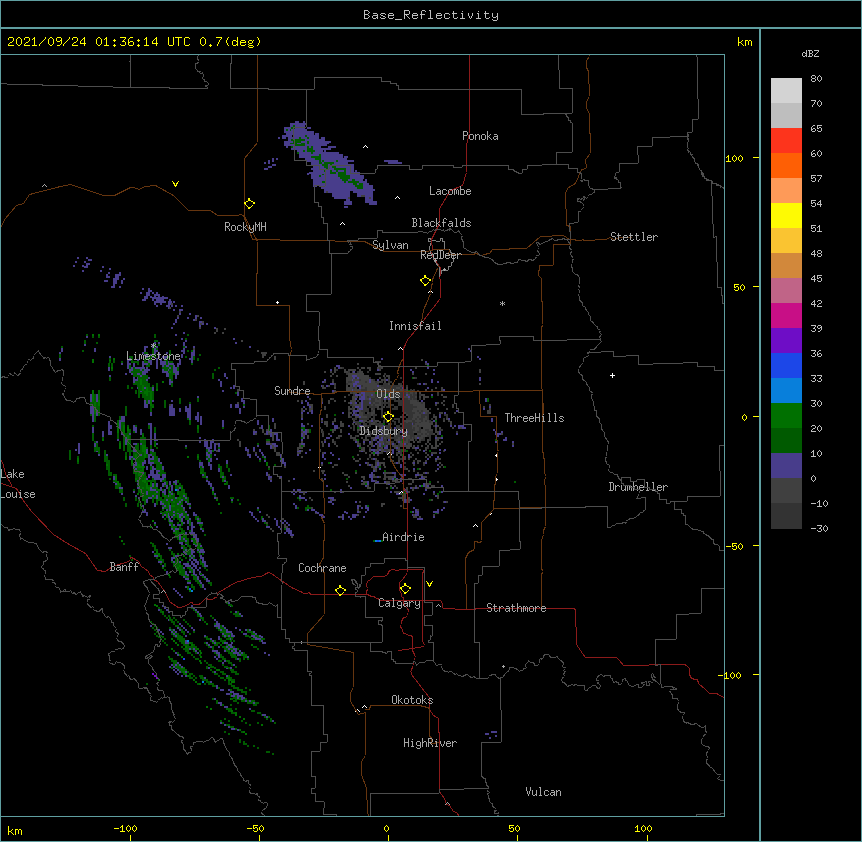
Task: Click the white plus marker north of Drumheller
Action: coord(612,375)
